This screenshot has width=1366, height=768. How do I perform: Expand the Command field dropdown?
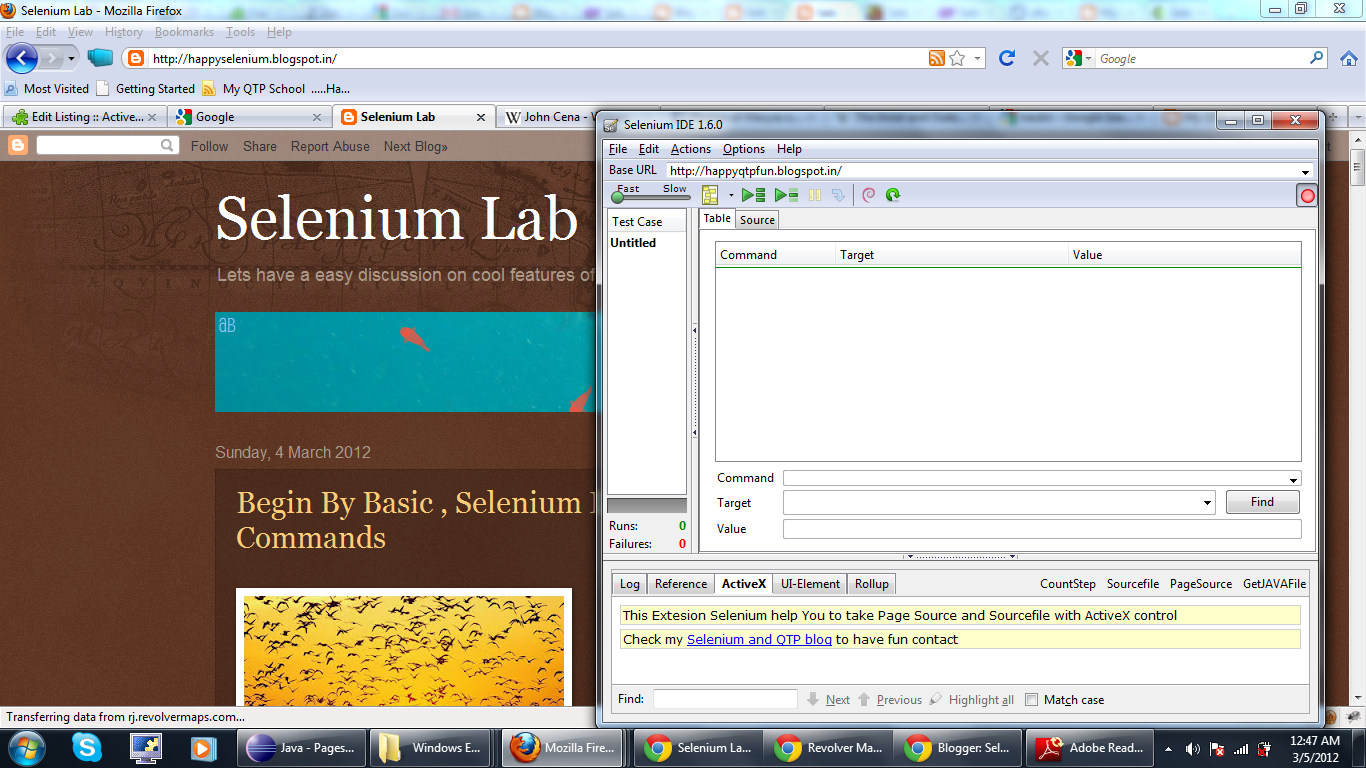pos(1293,477)
